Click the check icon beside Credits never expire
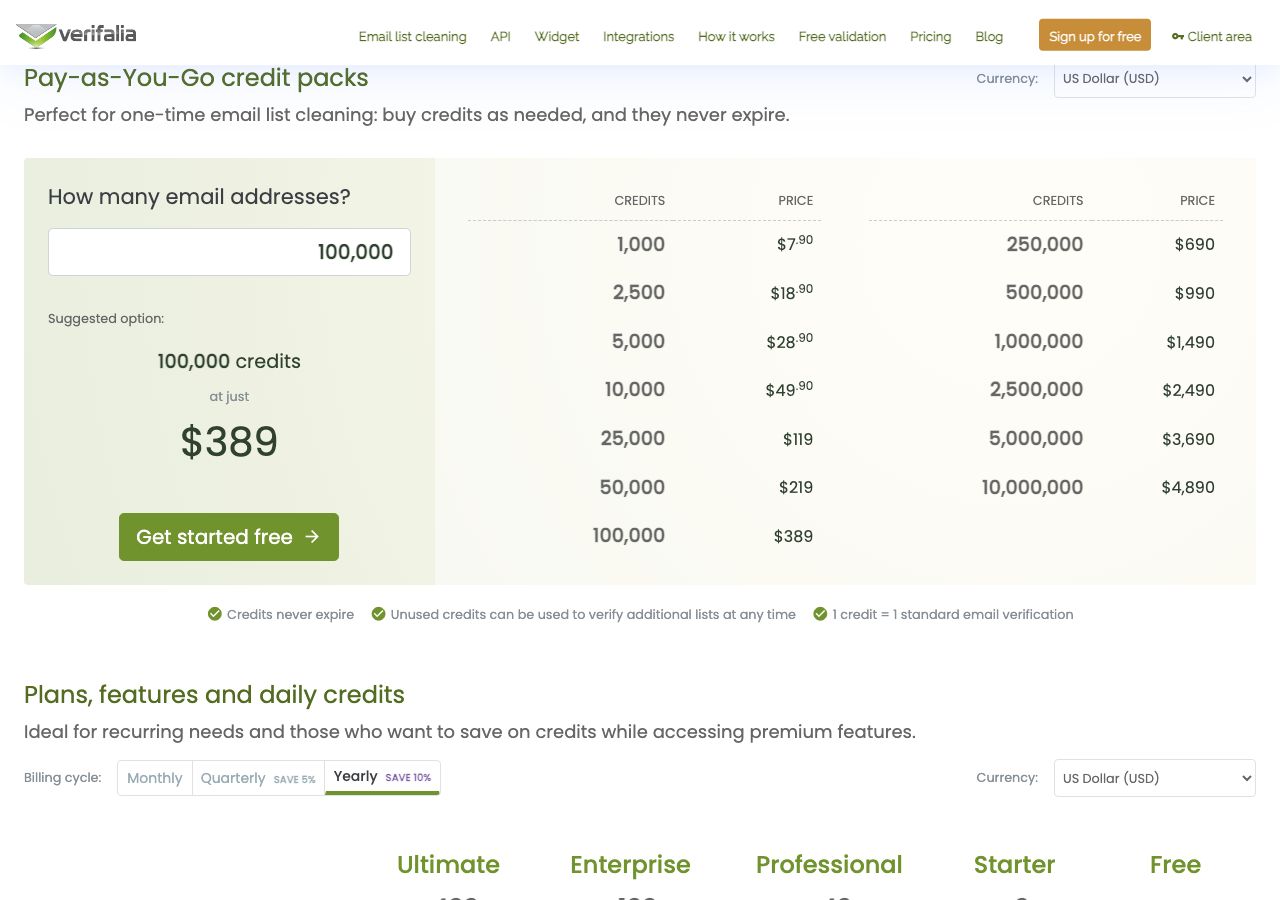Image resolution: width=1280 pixels, height=900 pixels. [x=214, y=614]
